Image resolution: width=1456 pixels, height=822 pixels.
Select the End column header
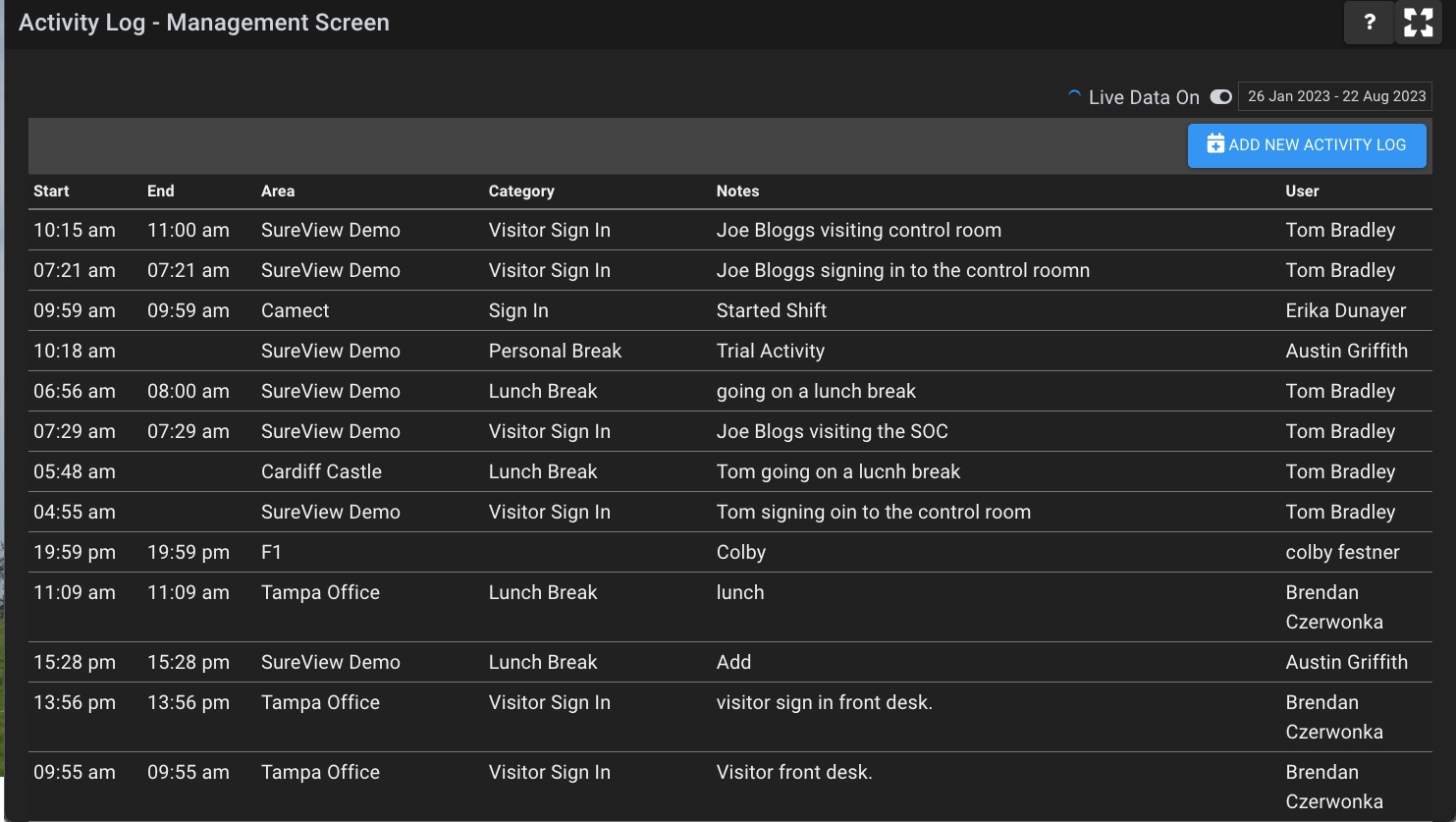pyautogui.click(x=161, y=191)
